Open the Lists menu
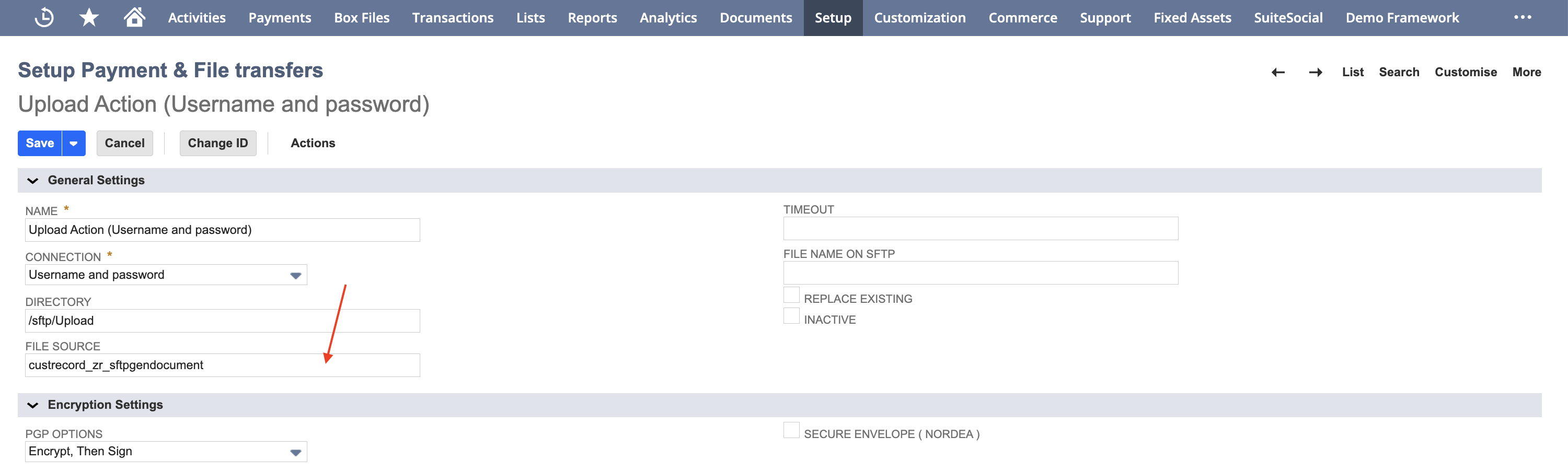This screenshot has width=1568, height=472. click(530, 18)
